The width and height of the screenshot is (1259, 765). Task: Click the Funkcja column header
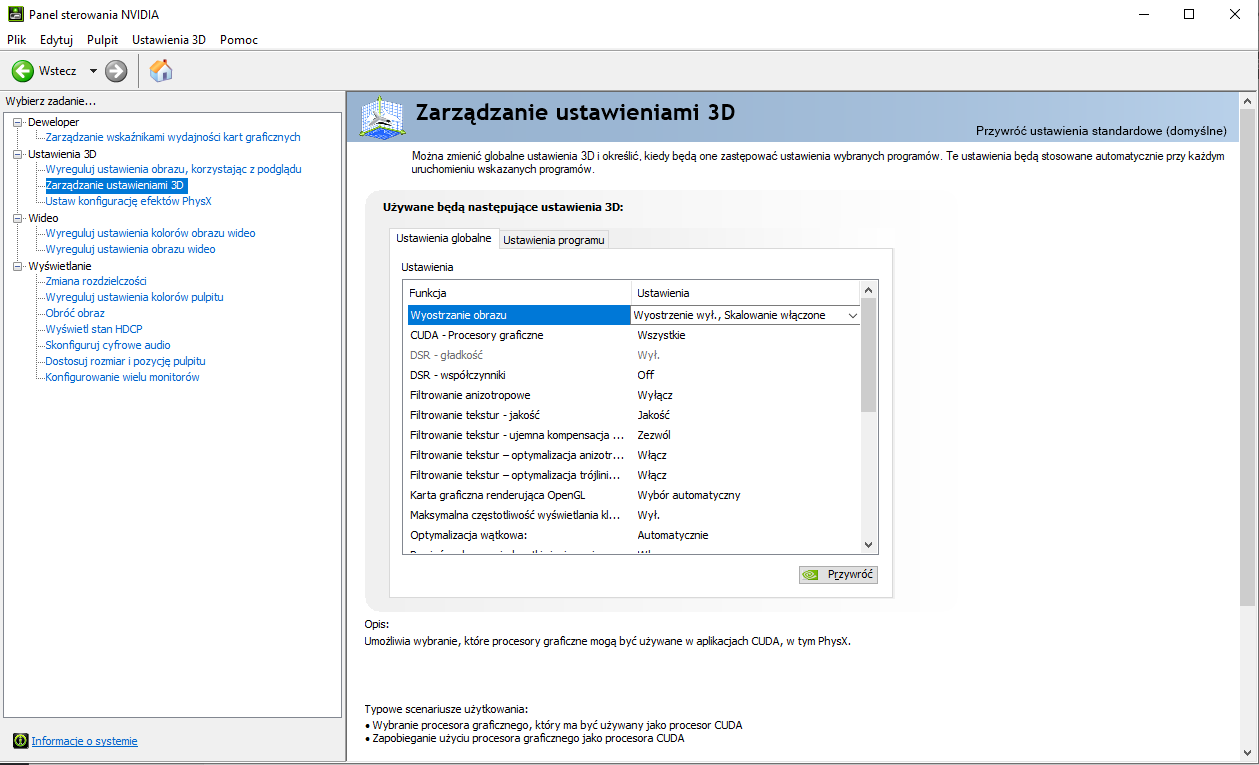(517, 293)
